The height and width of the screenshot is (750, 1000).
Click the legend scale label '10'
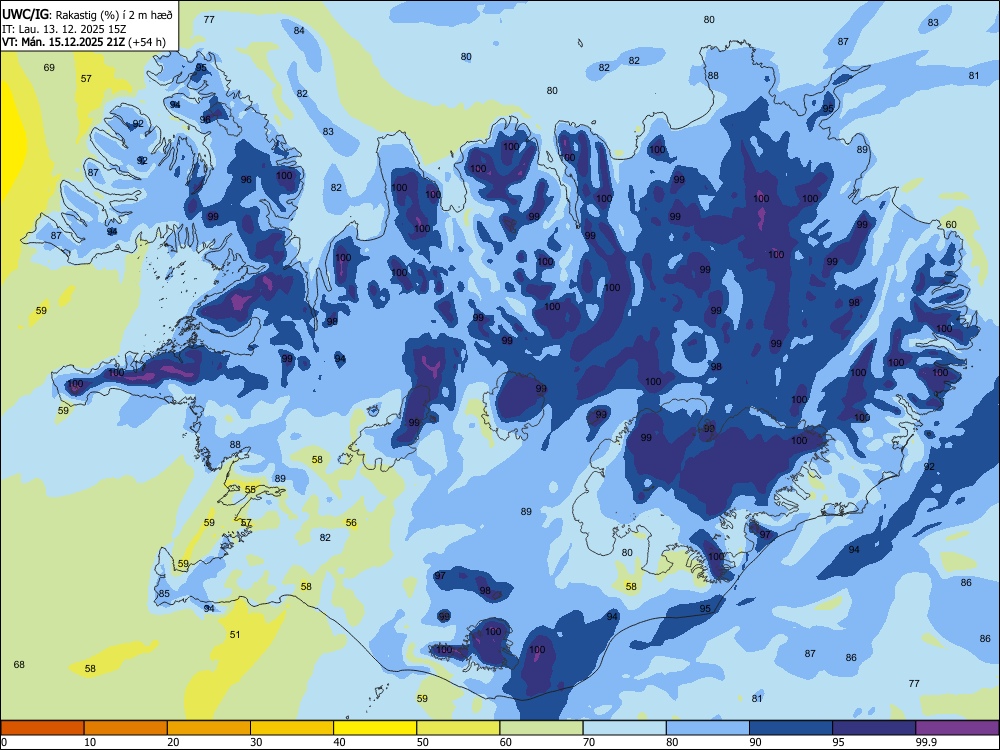[x=90, y=742]
